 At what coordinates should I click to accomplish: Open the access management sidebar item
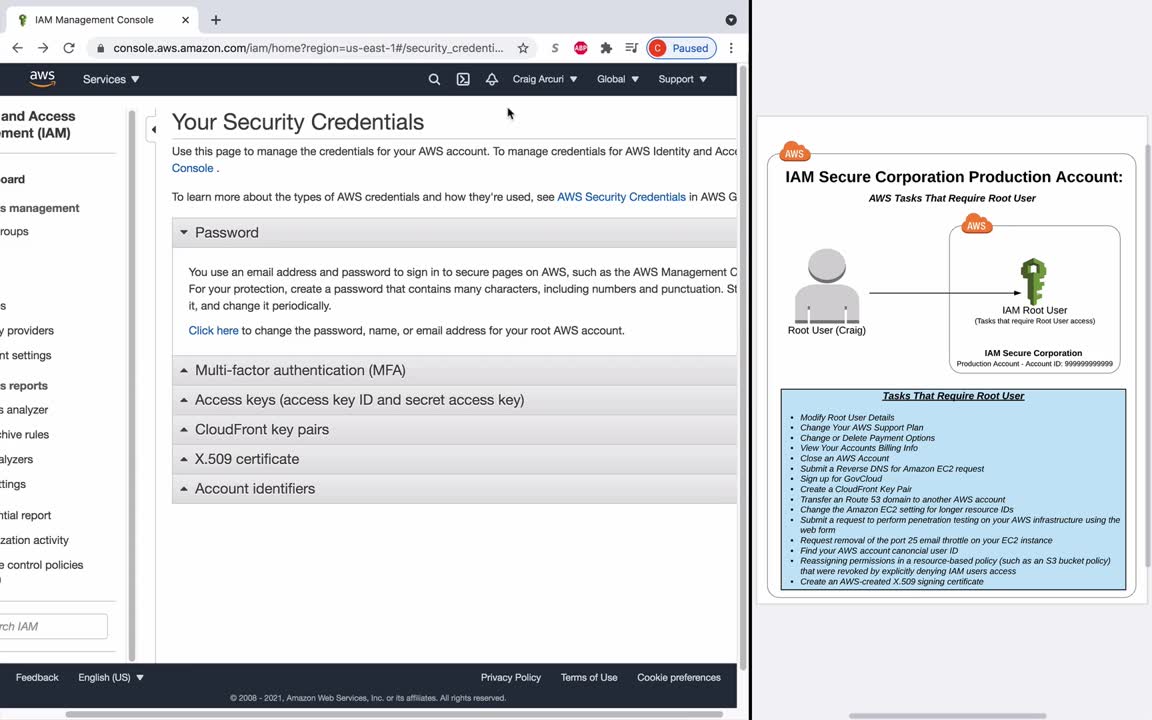40,208
